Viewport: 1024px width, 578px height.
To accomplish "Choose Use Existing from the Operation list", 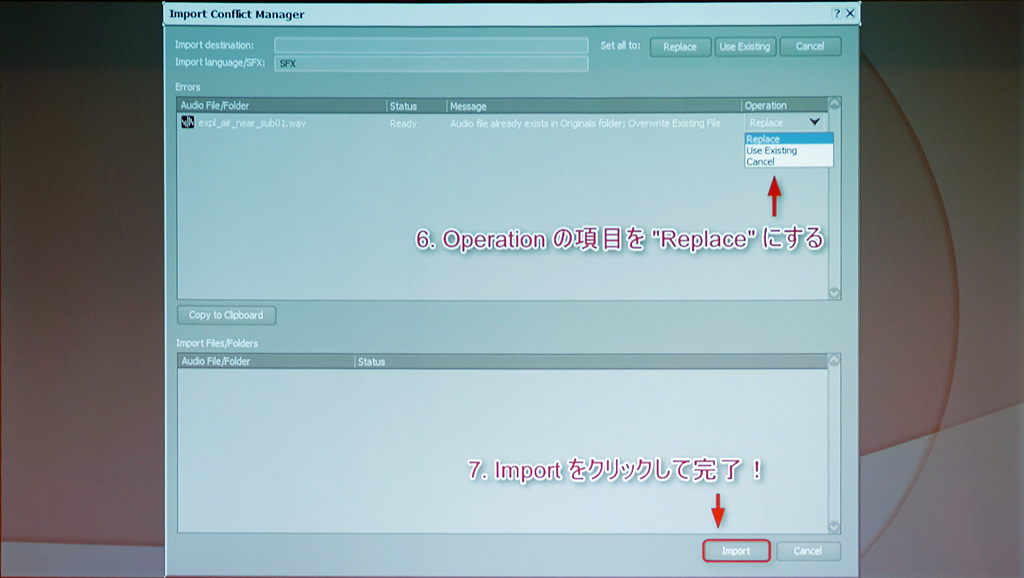I will (x=788, y=150).
